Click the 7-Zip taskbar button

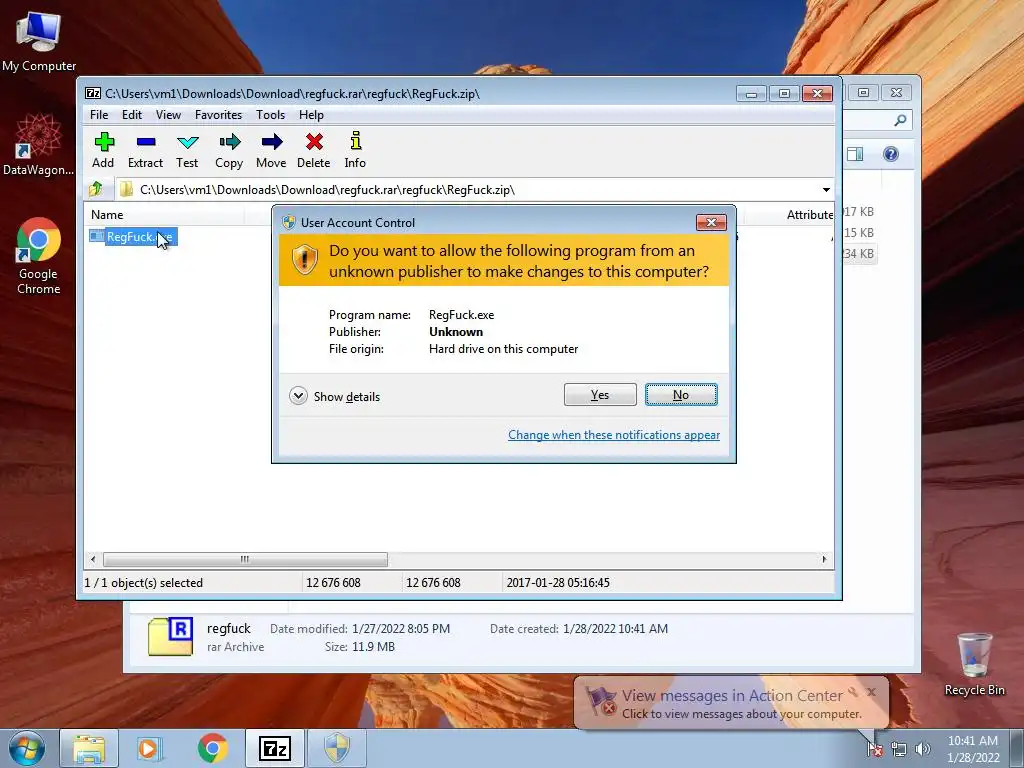(x=274, y=748)
